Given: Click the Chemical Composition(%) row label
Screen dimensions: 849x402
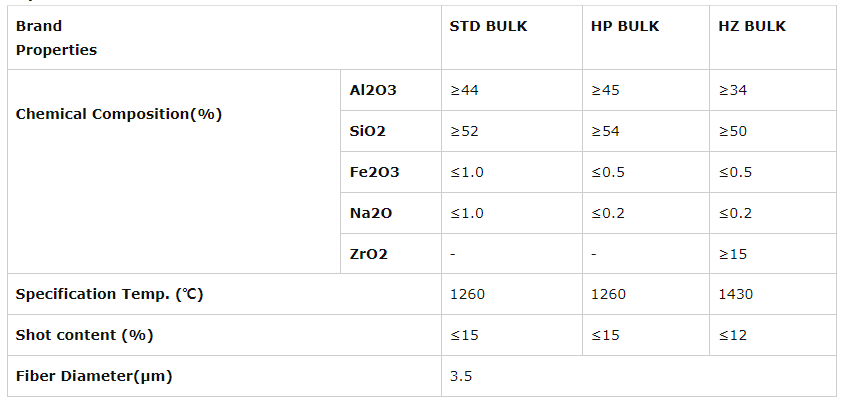Looking at the screenshot, I should coord(119,114).
